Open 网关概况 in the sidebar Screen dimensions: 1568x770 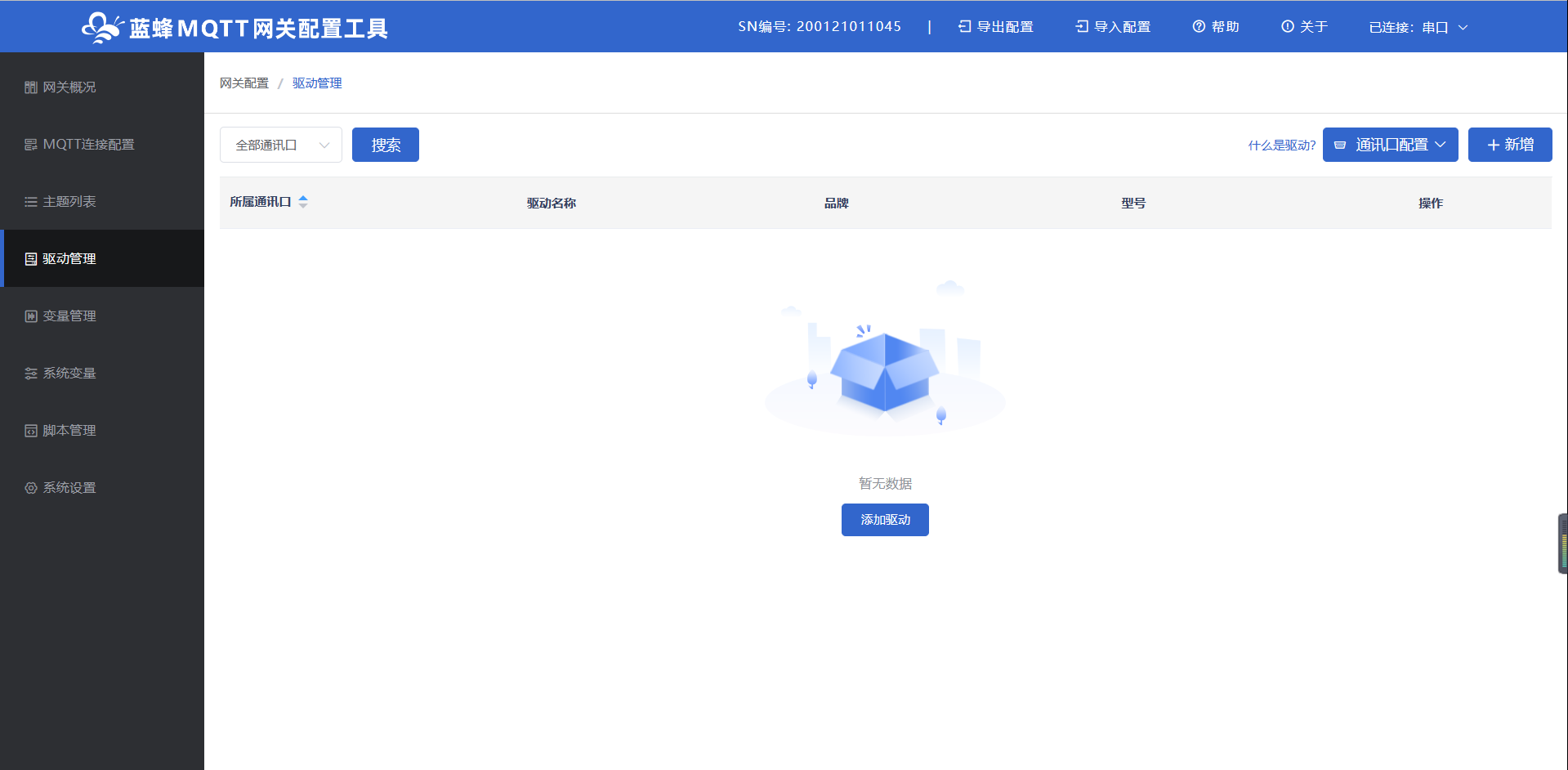pyautogui.click(x=69, y=87)
